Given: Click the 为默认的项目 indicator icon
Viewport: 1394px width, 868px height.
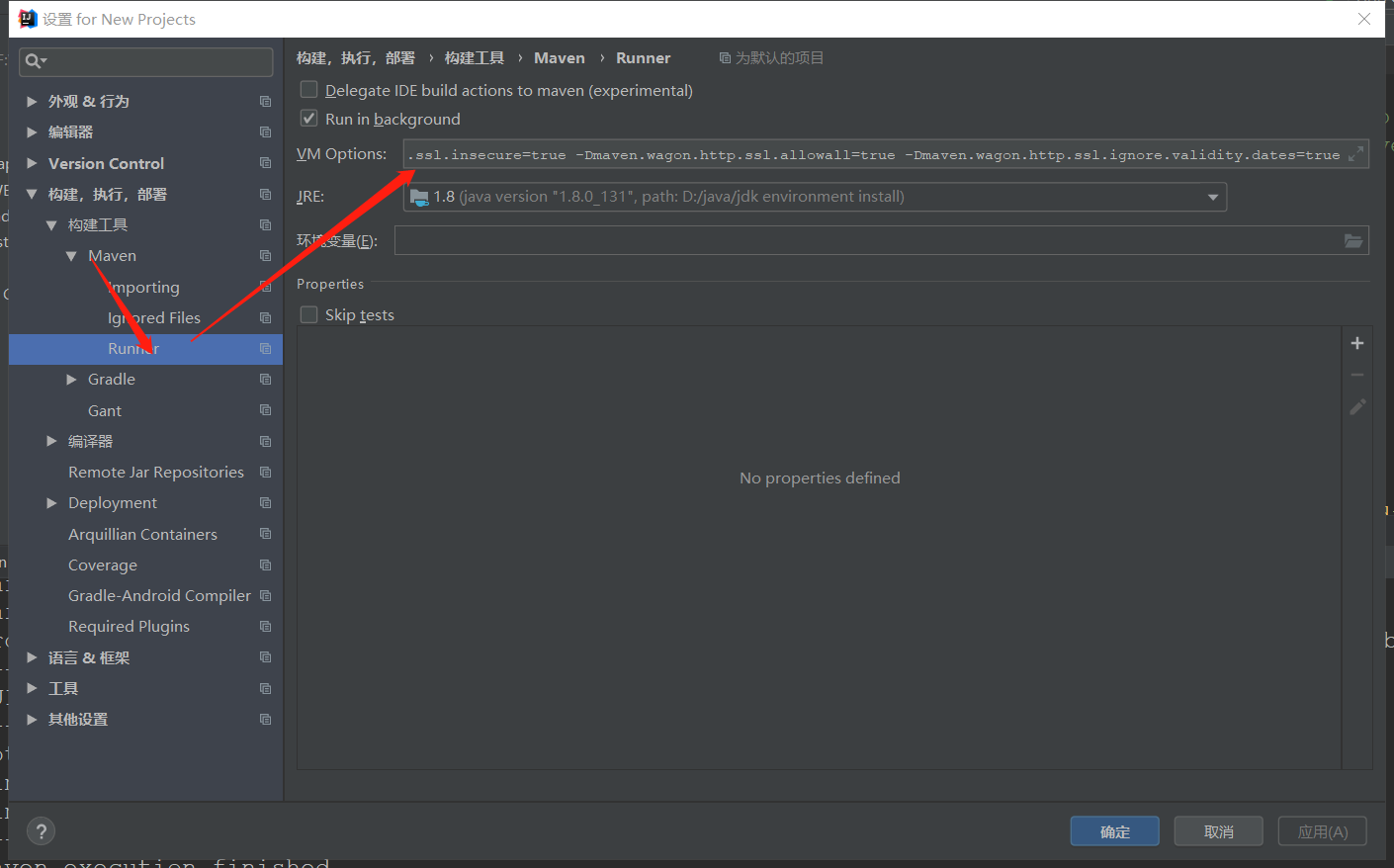Looking at the screenshot, I should pos(725,56).
